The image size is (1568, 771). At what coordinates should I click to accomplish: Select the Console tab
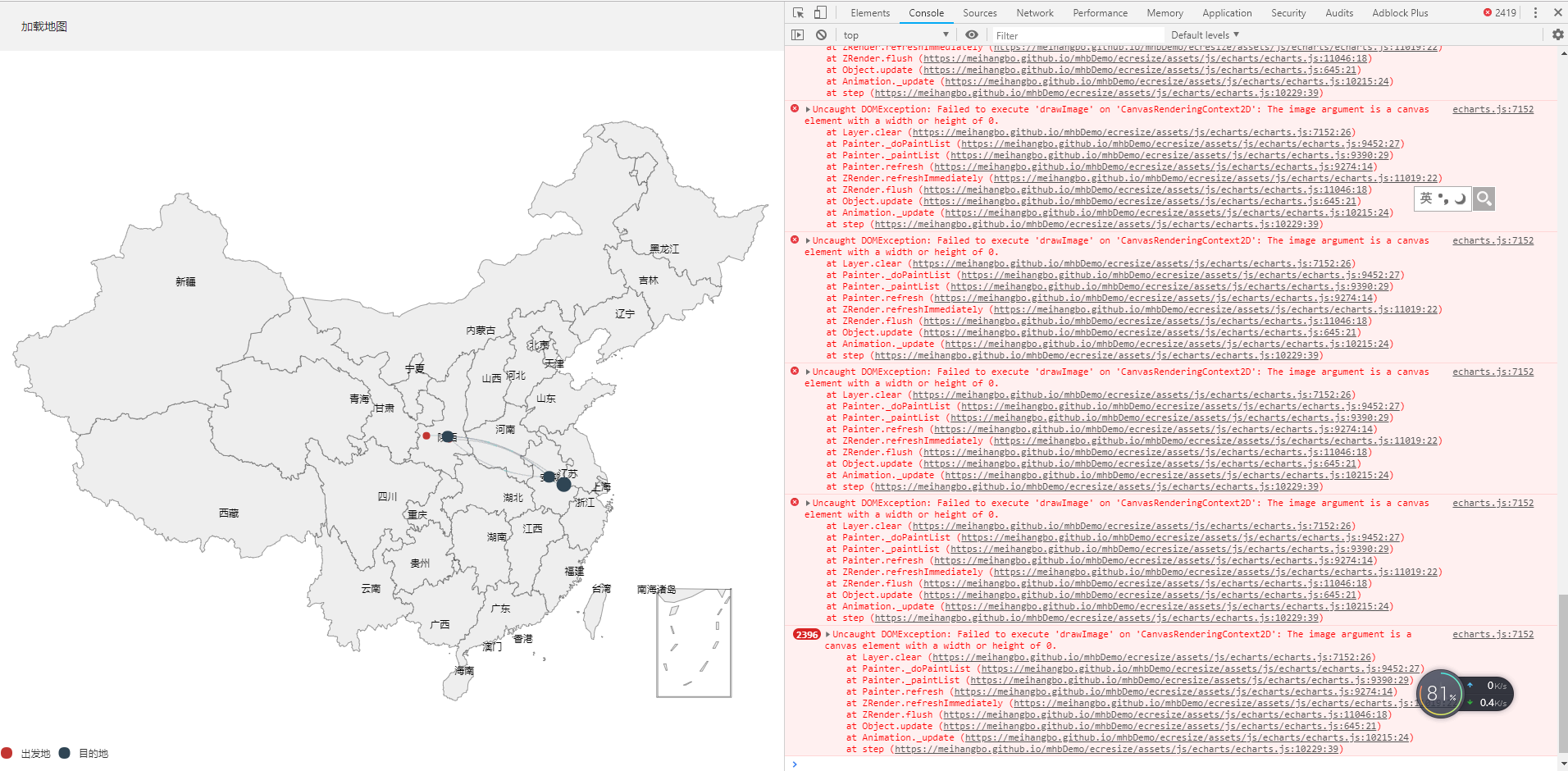(926, 13)
